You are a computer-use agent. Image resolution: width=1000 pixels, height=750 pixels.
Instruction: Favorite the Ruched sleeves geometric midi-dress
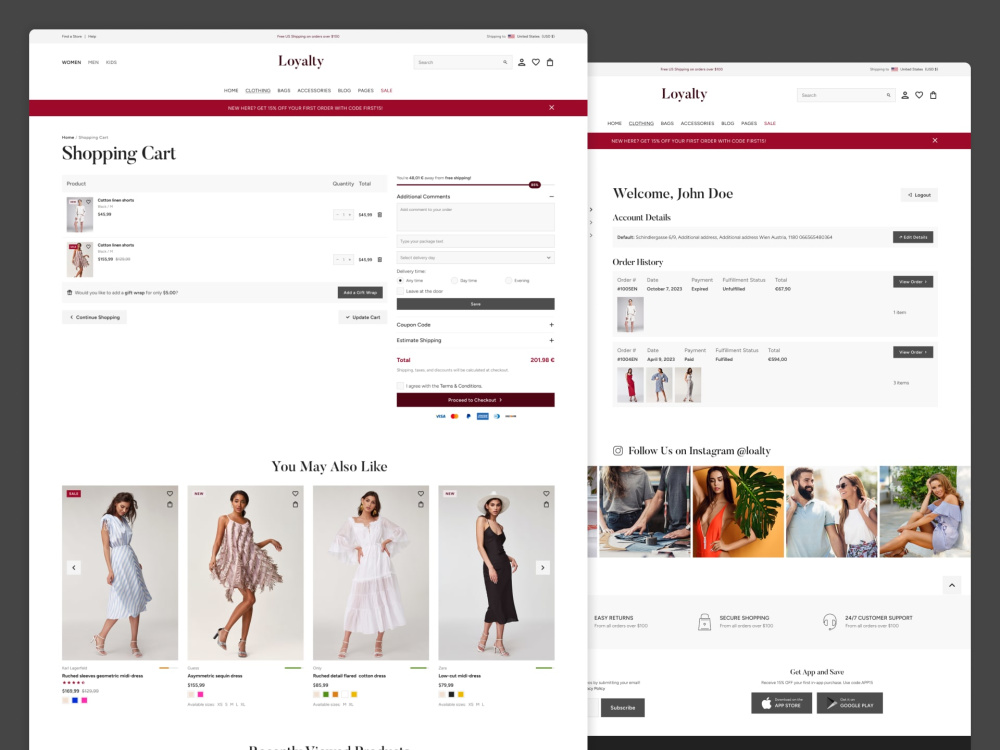pyautogui.click(x=170, y=494)
